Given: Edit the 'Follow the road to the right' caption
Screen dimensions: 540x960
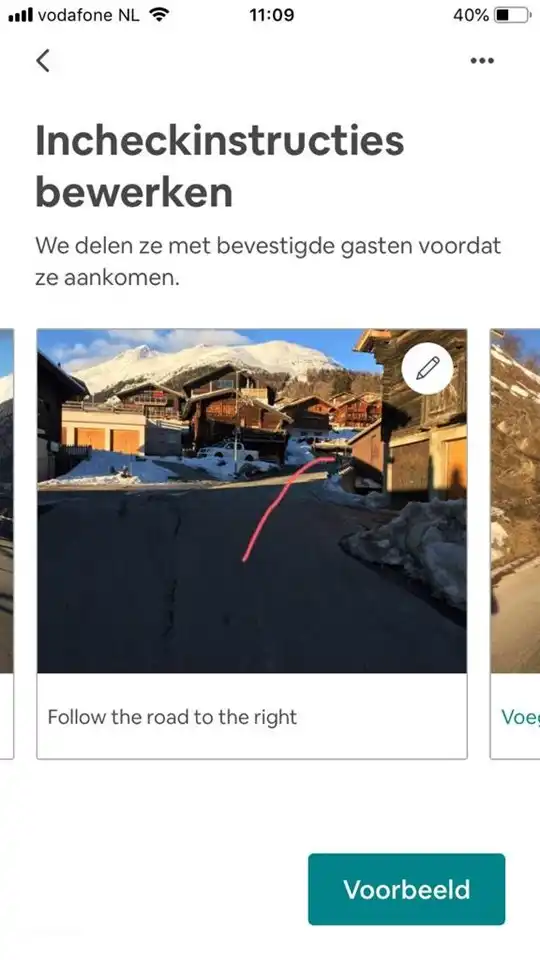Looking at the screenshot, I should pos(252,716).
